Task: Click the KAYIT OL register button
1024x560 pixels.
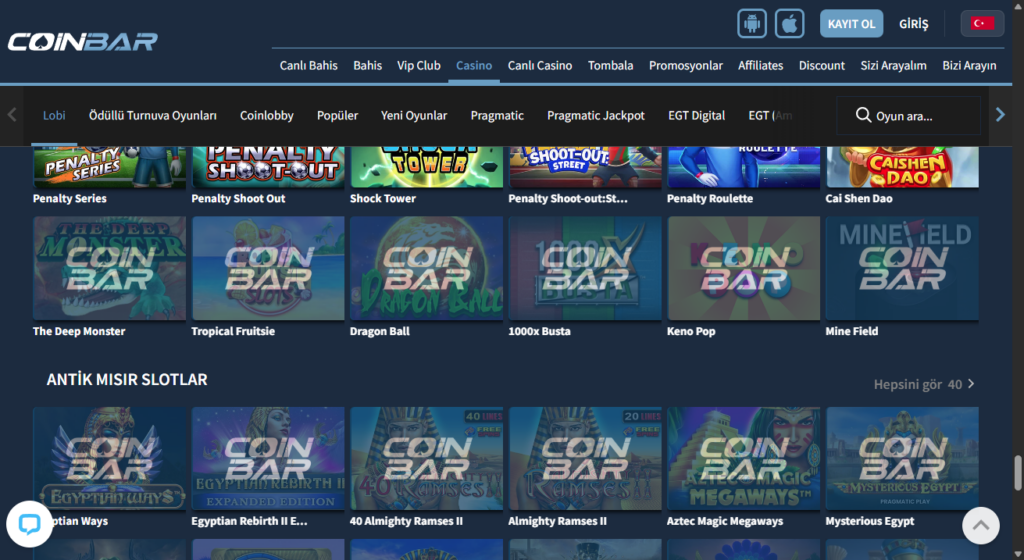Action: (851, 23)
